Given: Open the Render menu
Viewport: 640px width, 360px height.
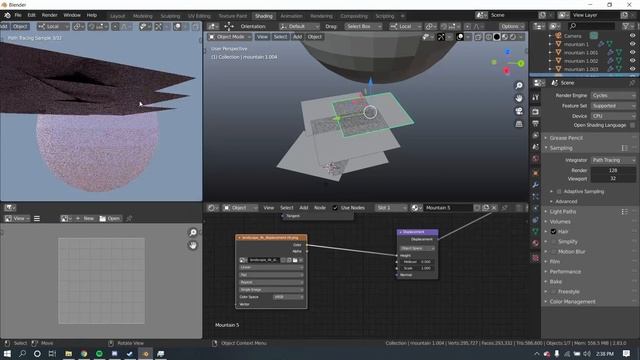Looking at the screenshot, I should [x=49, y=15].
